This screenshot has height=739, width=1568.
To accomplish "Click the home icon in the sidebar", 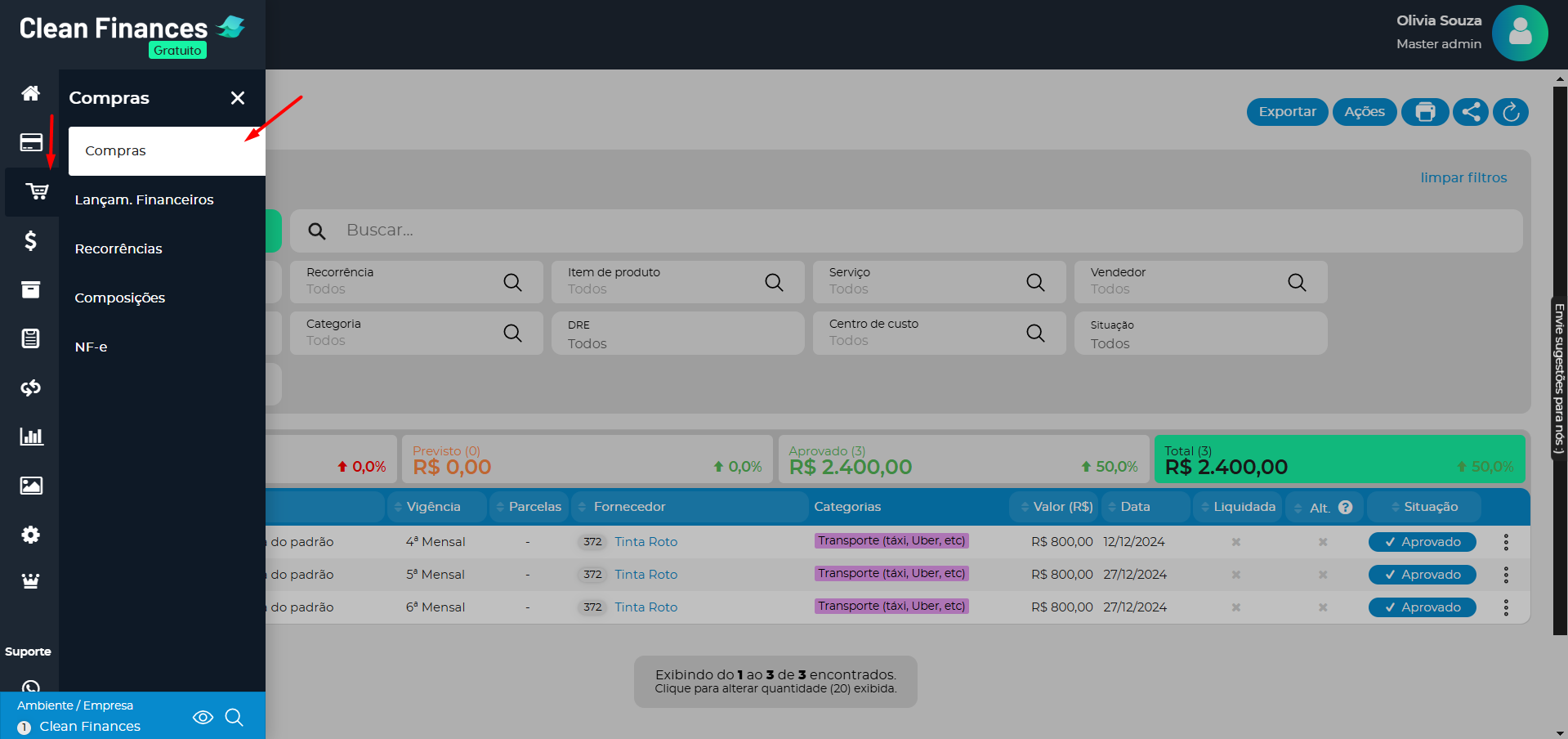I will pyautogui.click(x=31, y=93).
